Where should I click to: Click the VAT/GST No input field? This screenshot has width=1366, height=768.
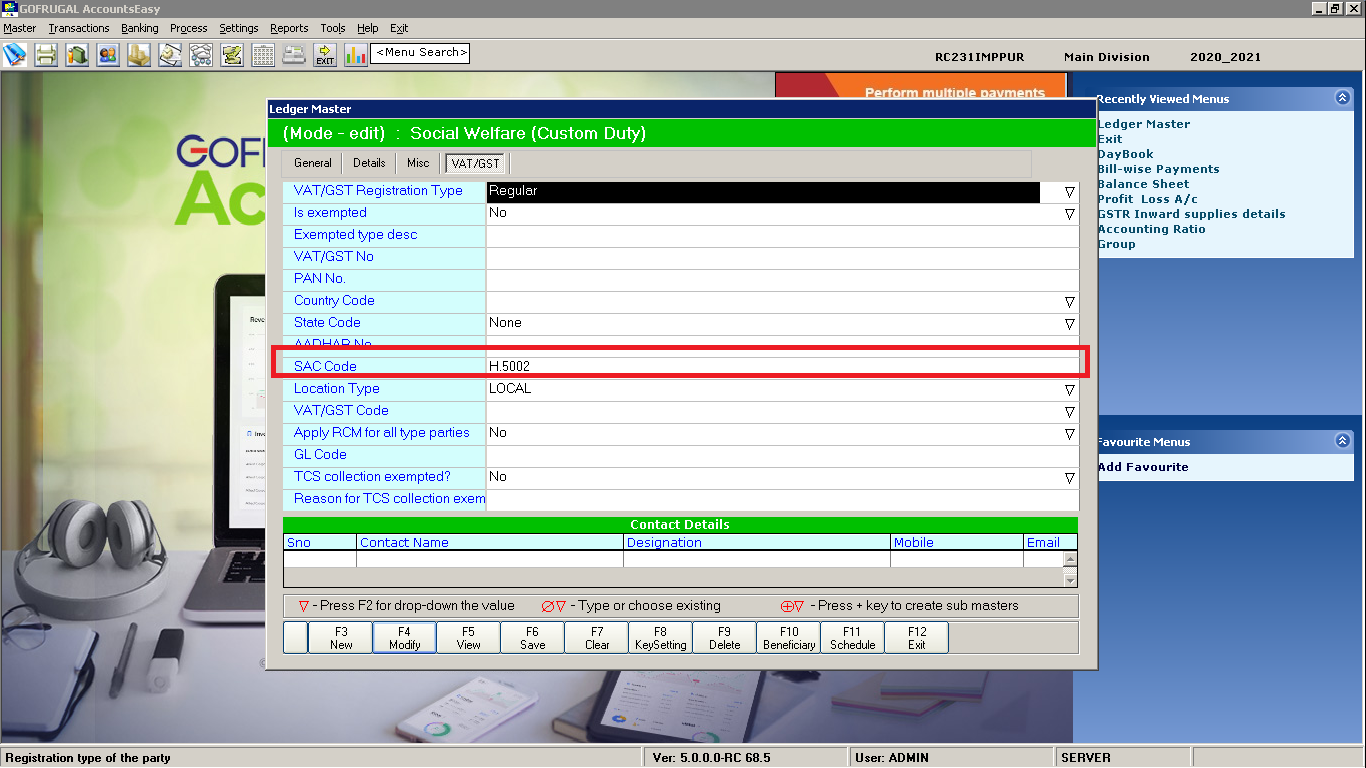coord(782,257)
